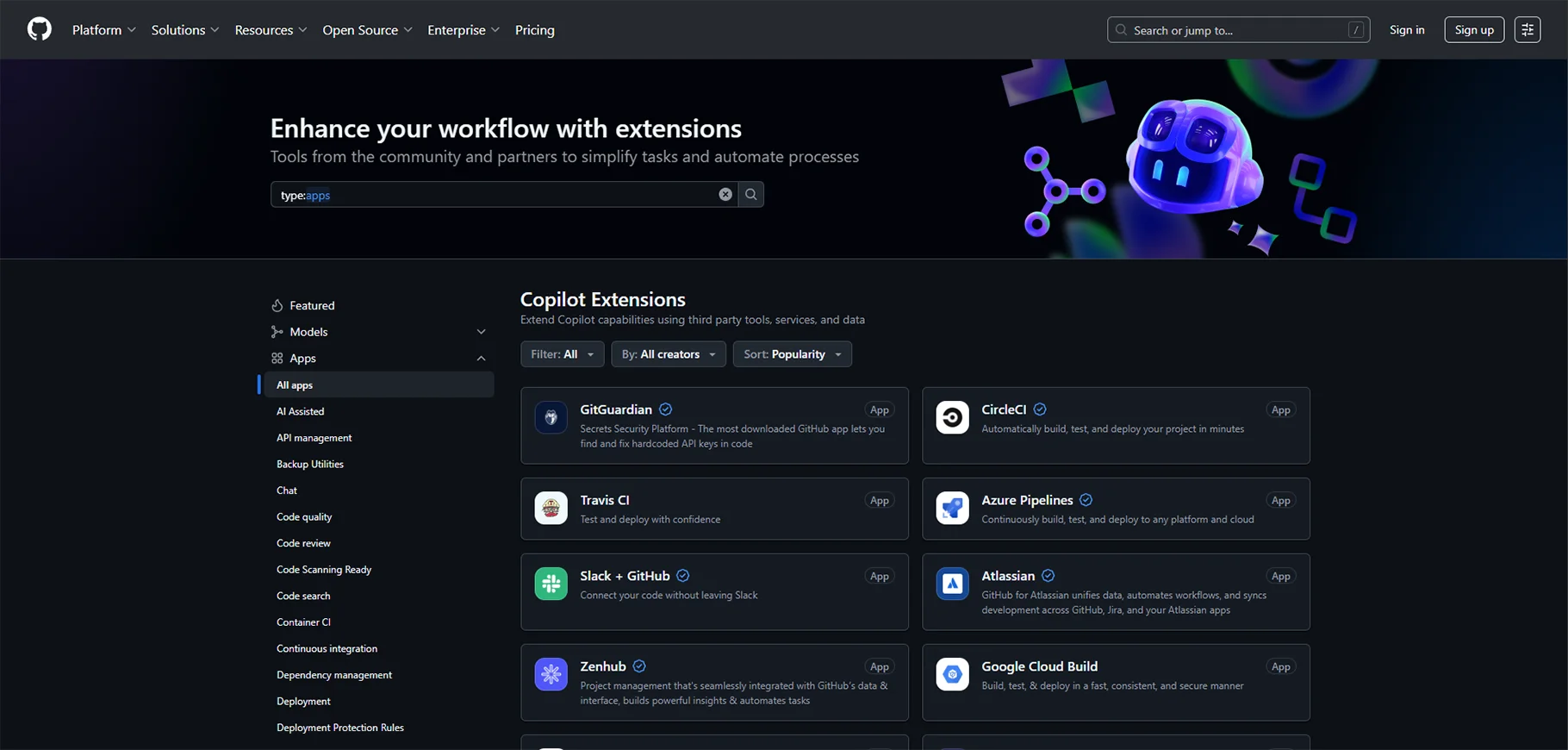
Task: Click the Sign in link
Action: 1407,30
